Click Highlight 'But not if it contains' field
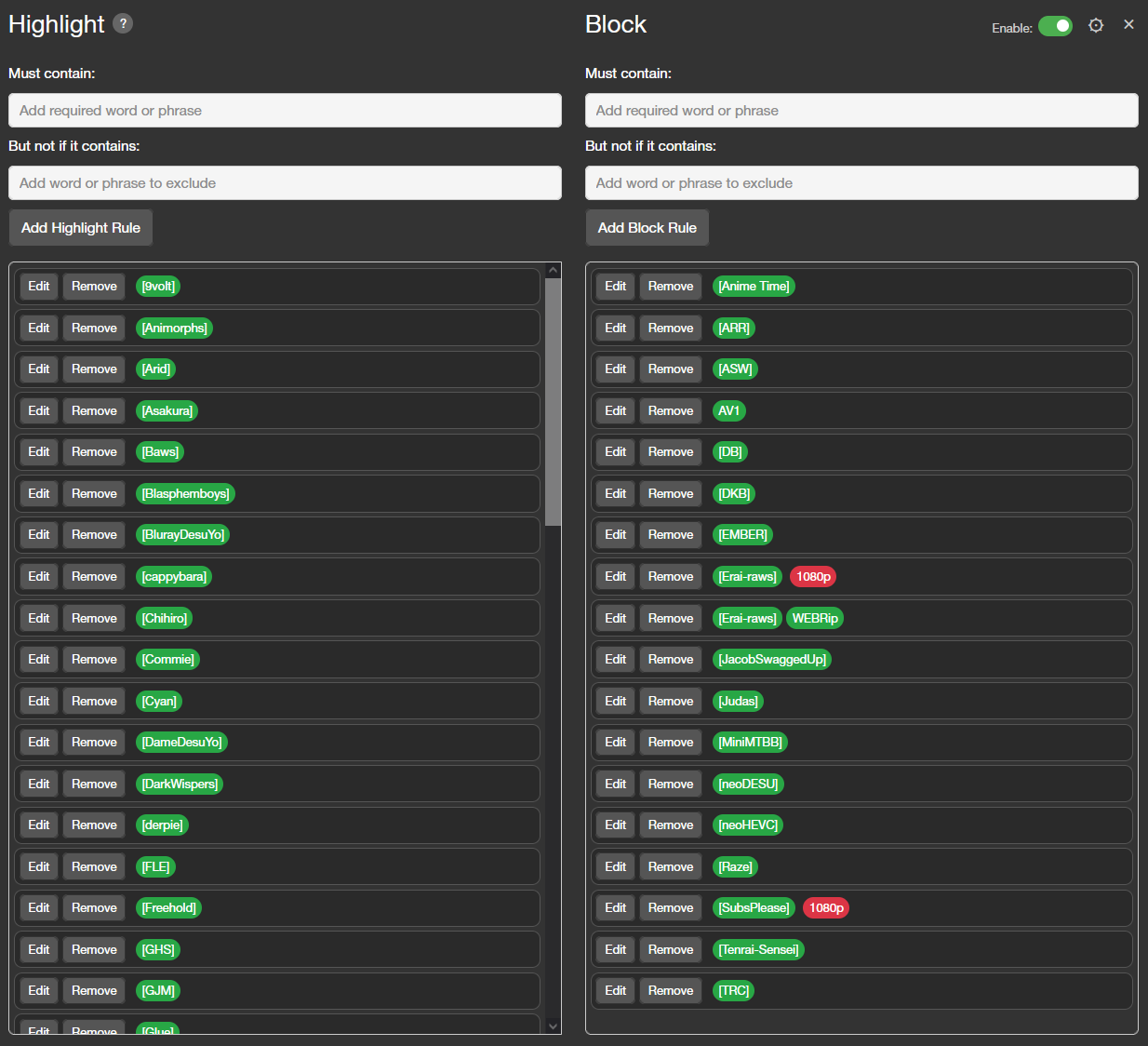The width and height of the screenshot is (1148, 1046). tap(285, 182)
